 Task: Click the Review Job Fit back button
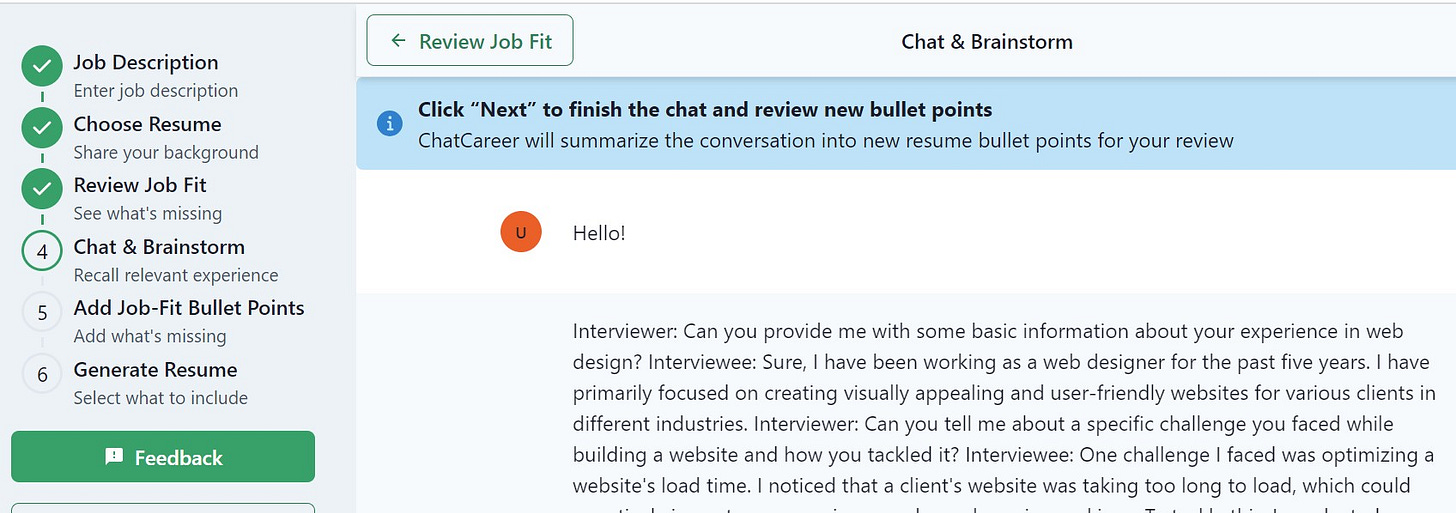470,40
